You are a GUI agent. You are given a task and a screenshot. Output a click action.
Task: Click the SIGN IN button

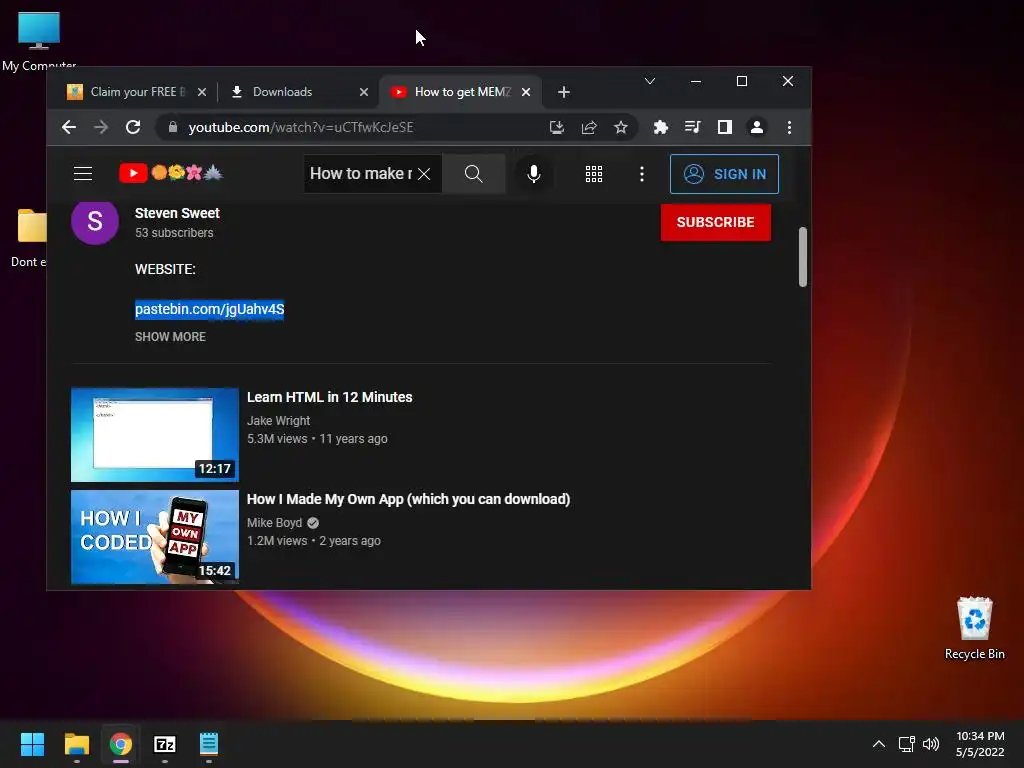click(x=724, y=174)
